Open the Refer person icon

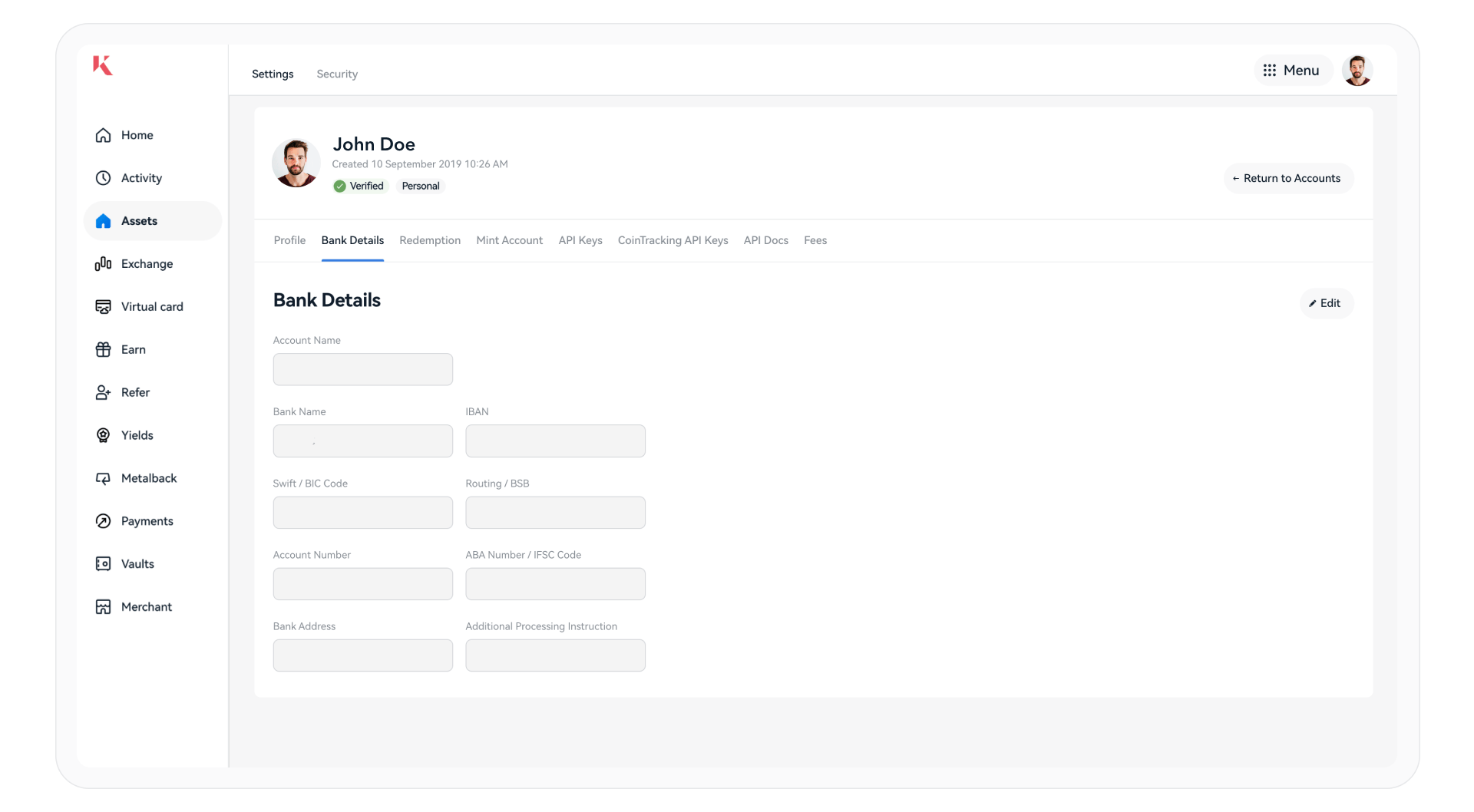click(103, 393)
